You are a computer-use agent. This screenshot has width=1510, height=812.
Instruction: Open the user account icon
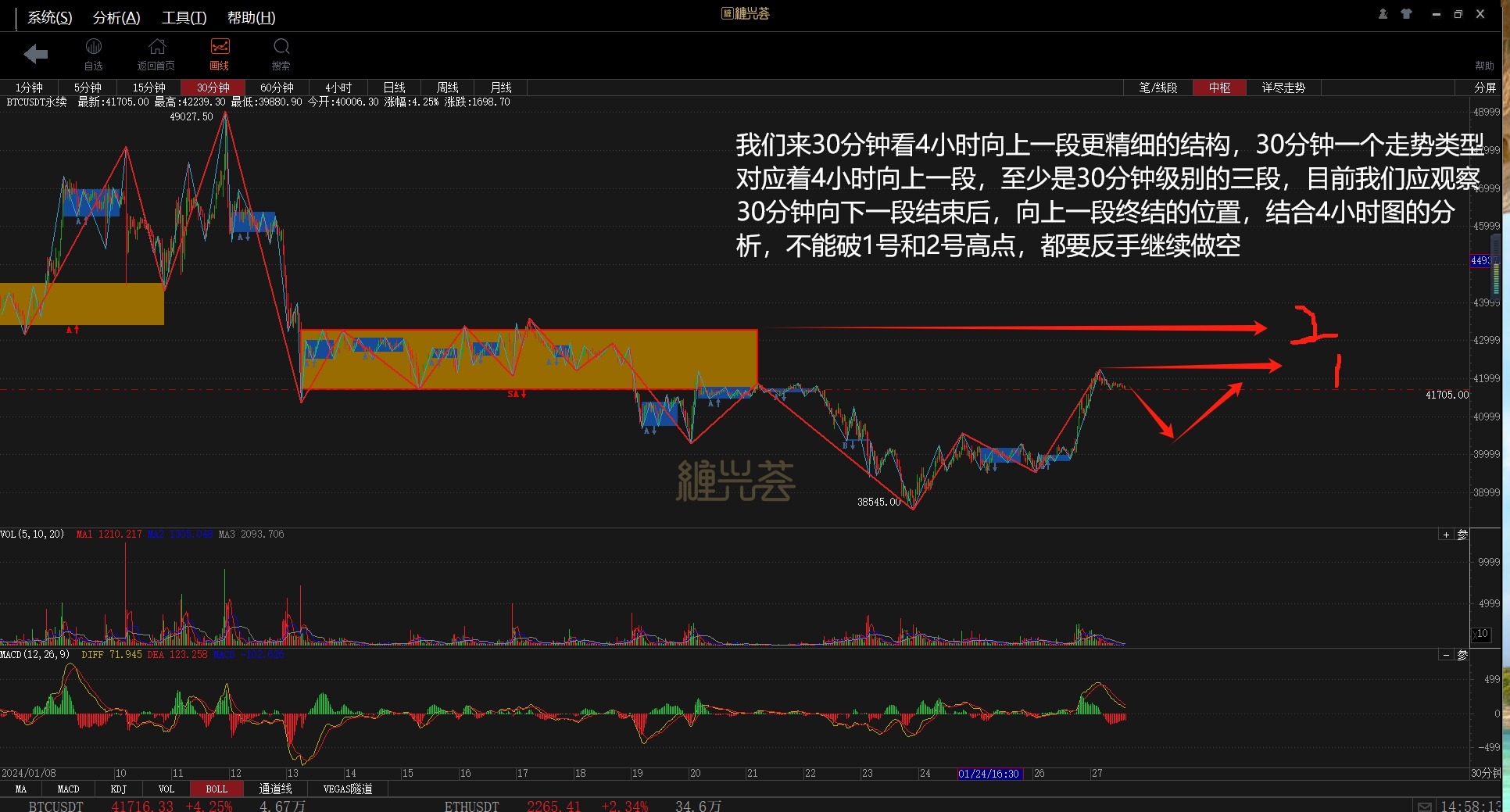point(1383,14)
